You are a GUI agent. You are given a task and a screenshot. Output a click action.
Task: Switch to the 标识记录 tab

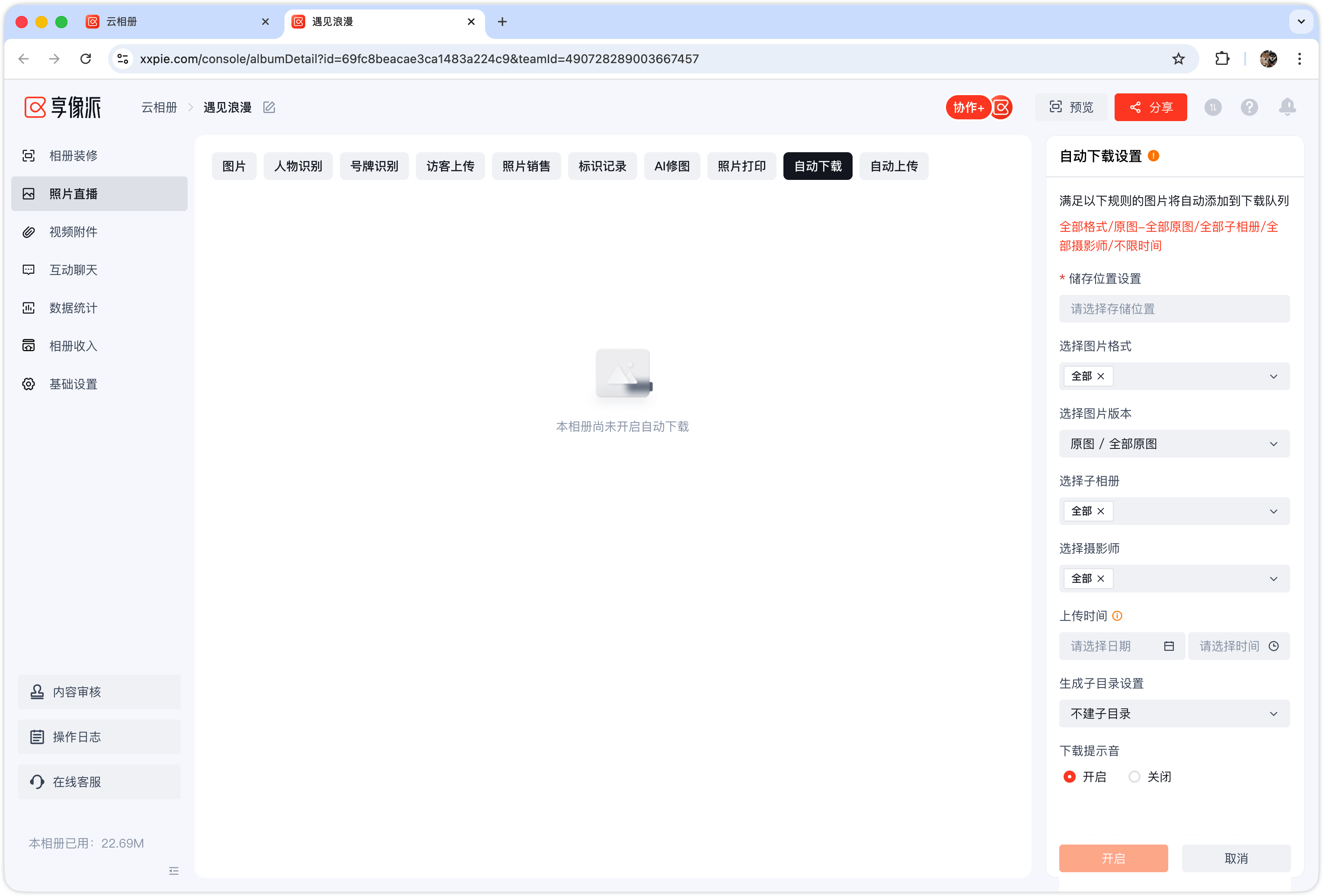click(602, 166)
